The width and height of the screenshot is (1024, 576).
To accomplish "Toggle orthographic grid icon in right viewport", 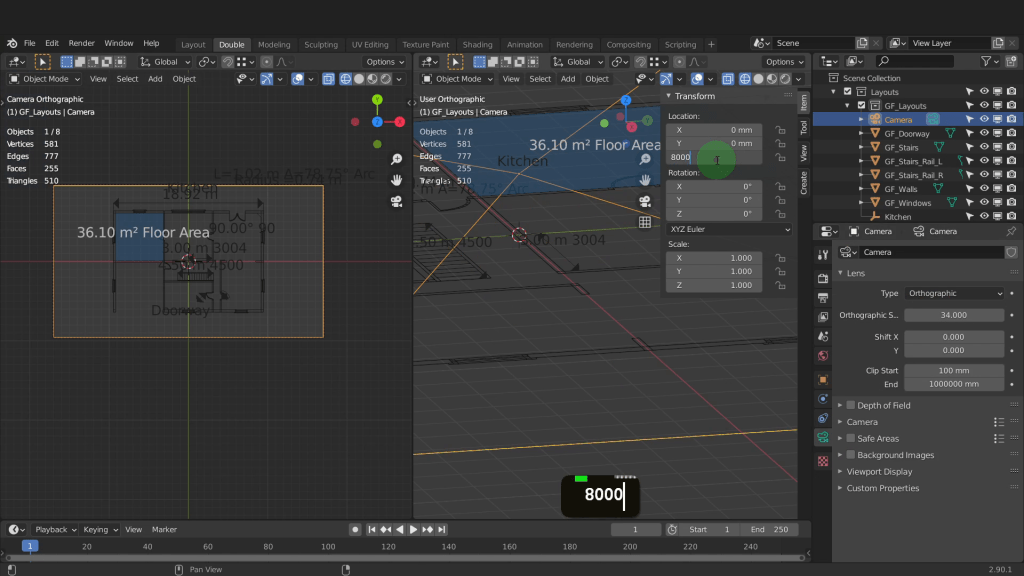I will click(646, 222).
